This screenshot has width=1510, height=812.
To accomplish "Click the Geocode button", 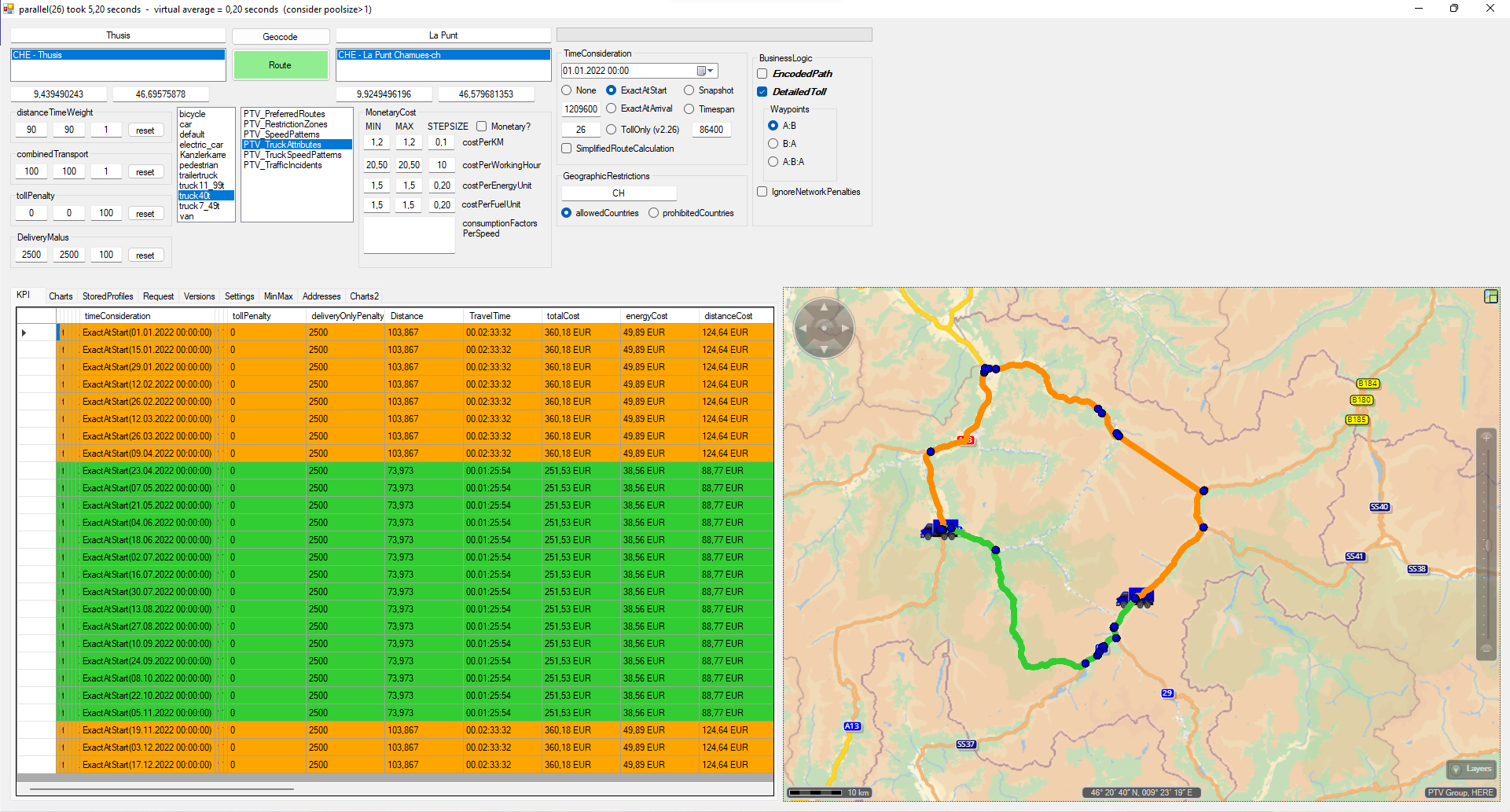I will coord(280,37).
